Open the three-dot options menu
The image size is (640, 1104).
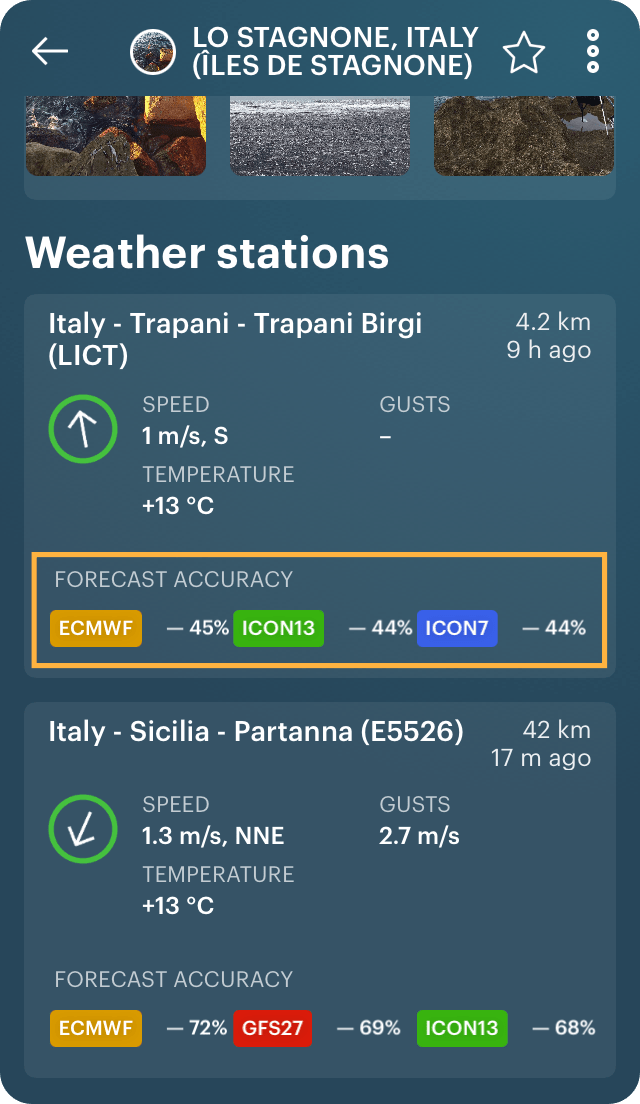[x=592, y=50]
